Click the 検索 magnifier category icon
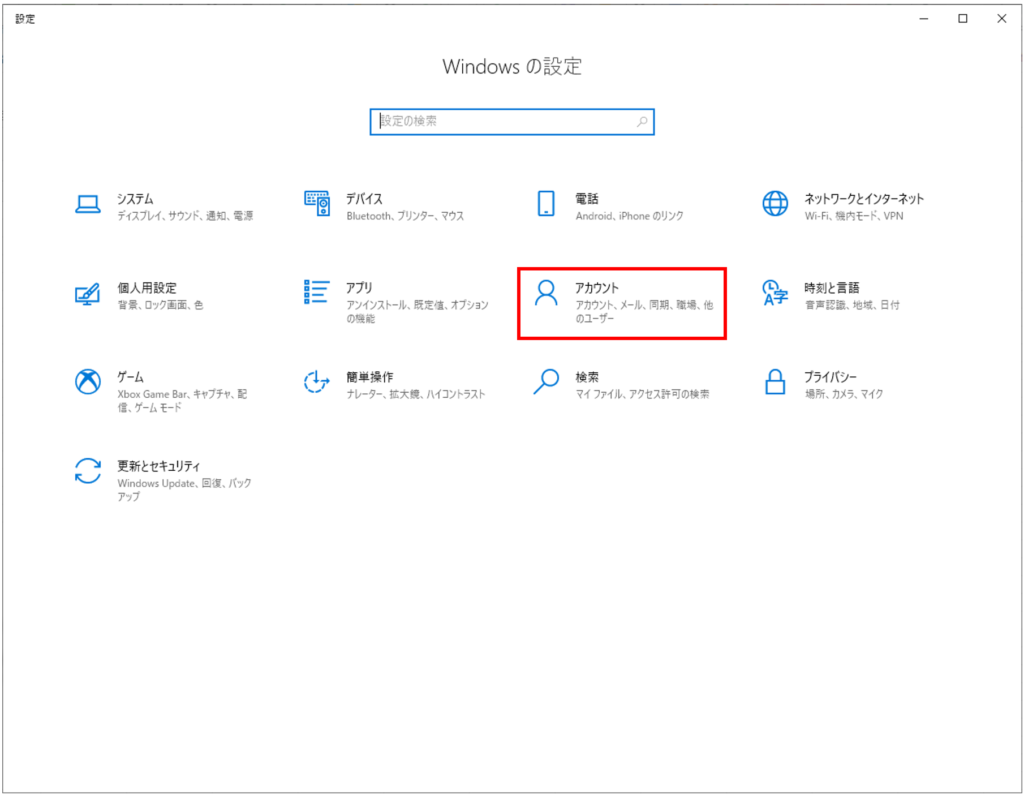 546,381
